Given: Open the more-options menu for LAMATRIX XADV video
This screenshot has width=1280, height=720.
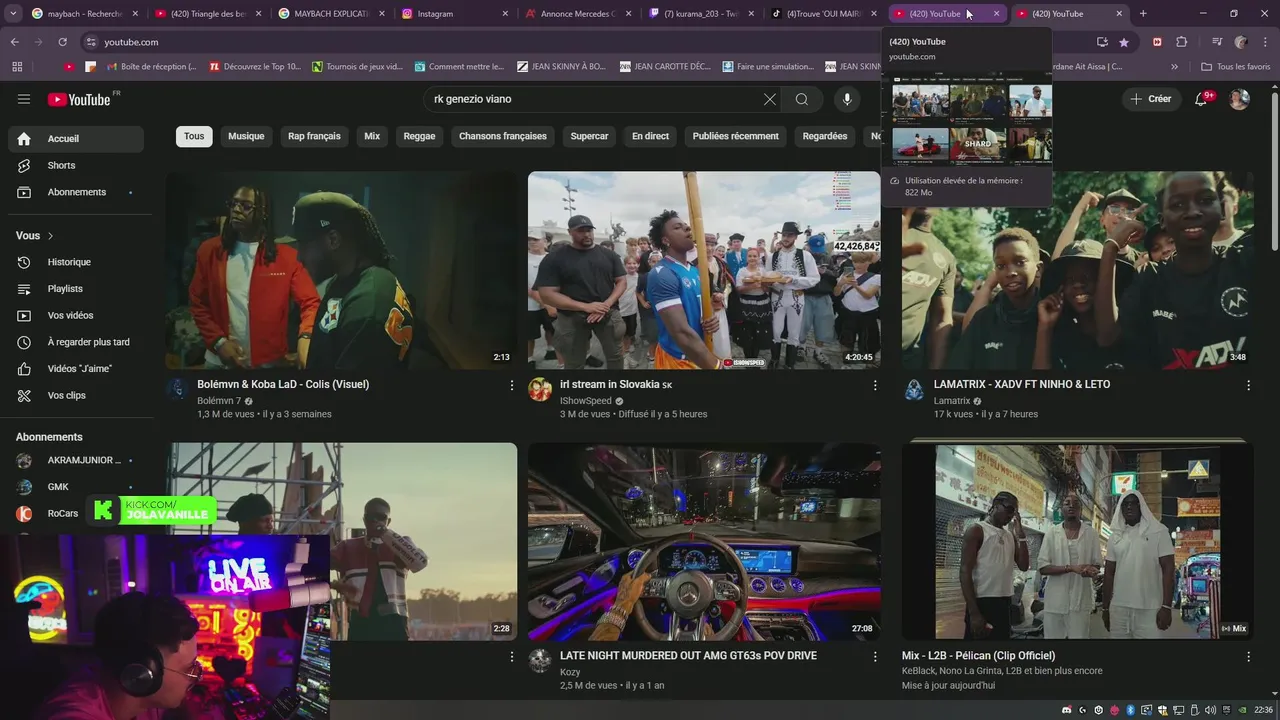Looking at the screenshot, I should (x=1248, y=385).
